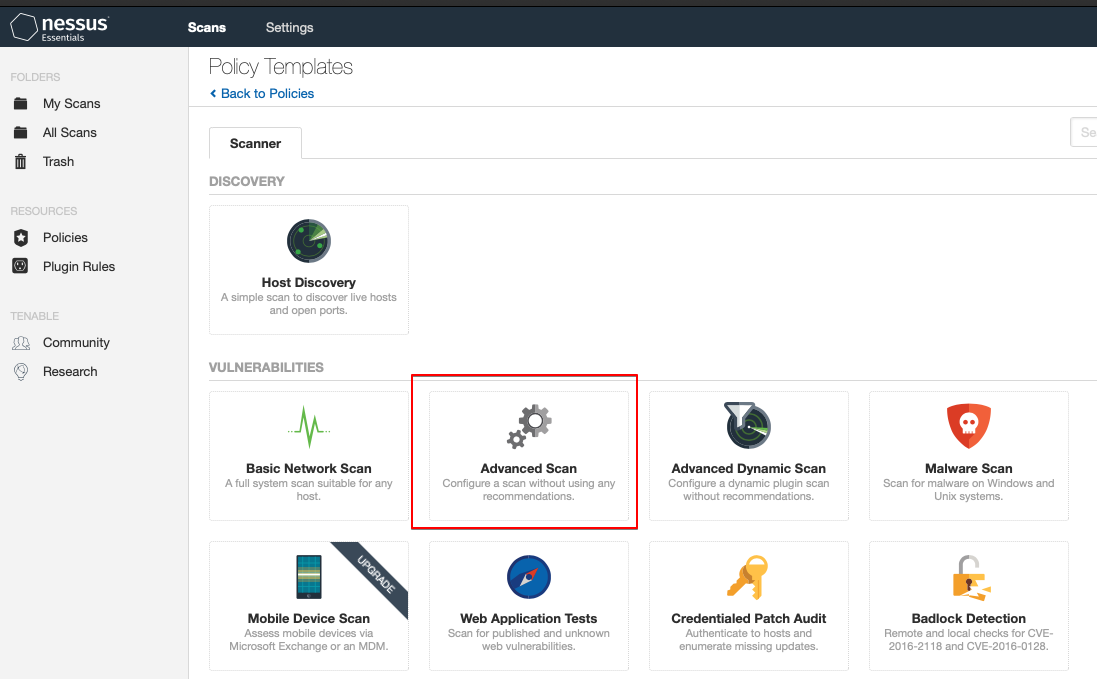Click 'Authenticate to hosts and enumerate' description
The image size is (1097, 679).
[x=749, y=640]
